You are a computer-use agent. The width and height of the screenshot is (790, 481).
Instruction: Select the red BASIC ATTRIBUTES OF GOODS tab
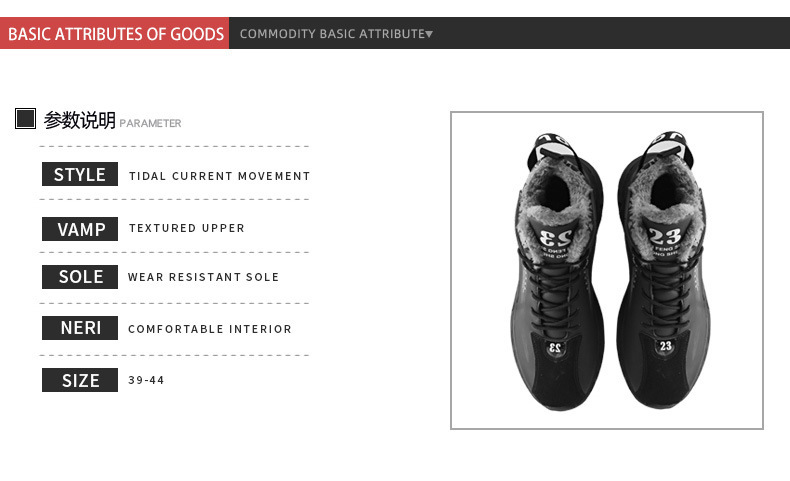pos(115,34)
